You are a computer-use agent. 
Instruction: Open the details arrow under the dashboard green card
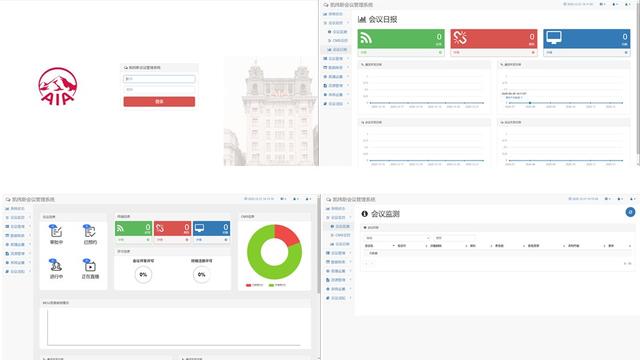pyautogui.click(x=148, y=240)
